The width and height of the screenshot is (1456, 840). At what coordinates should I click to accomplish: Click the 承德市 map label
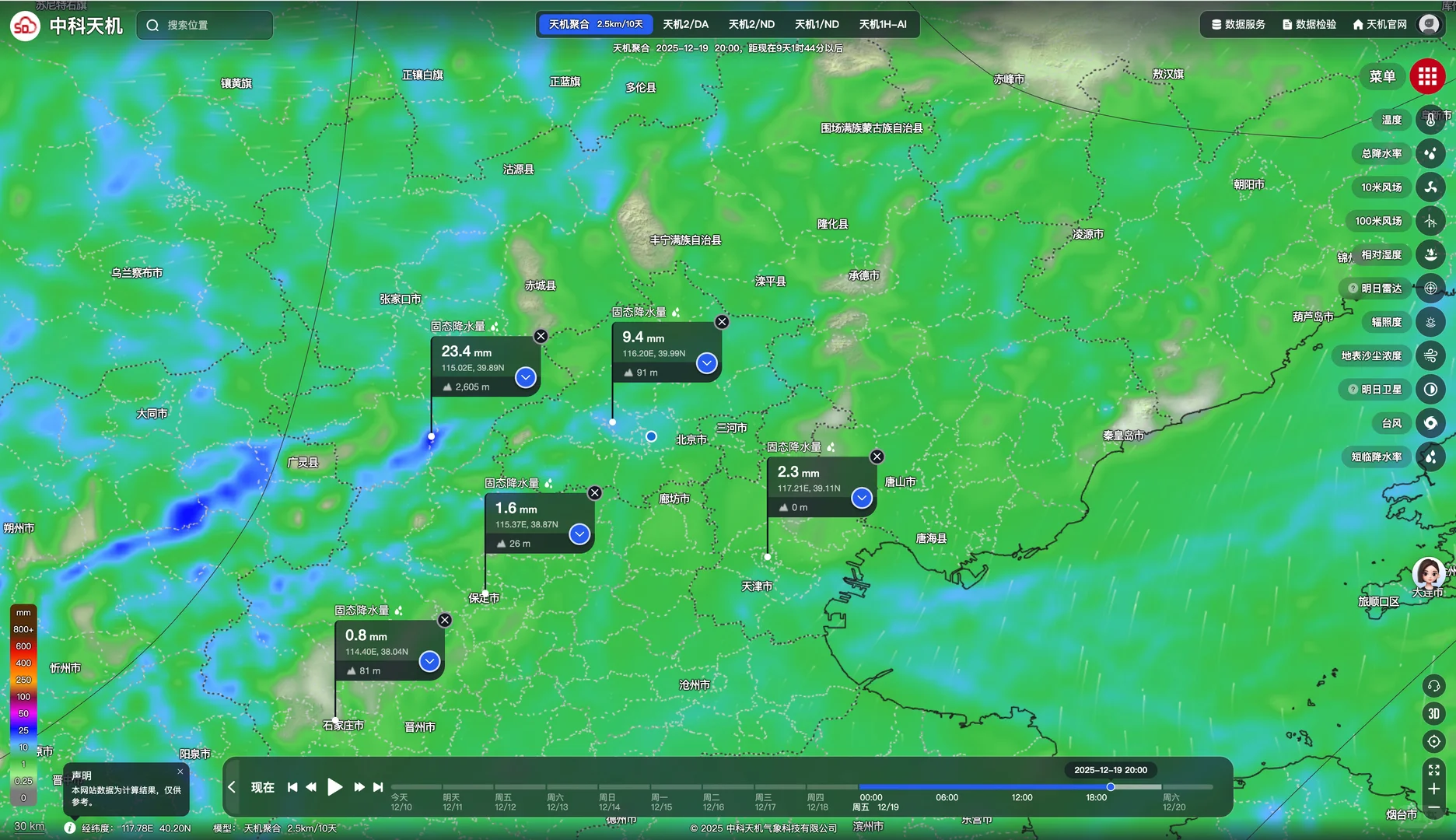coord(864,275)
